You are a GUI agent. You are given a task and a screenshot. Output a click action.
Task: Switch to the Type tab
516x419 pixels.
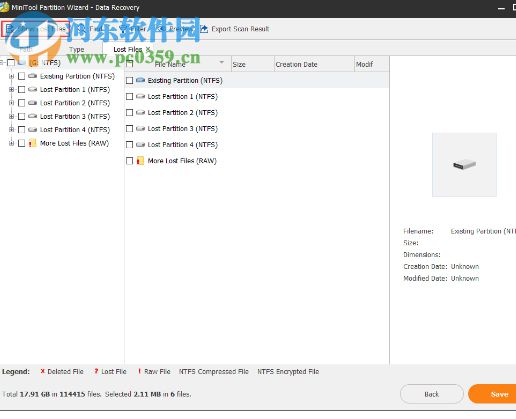[76, 49]
